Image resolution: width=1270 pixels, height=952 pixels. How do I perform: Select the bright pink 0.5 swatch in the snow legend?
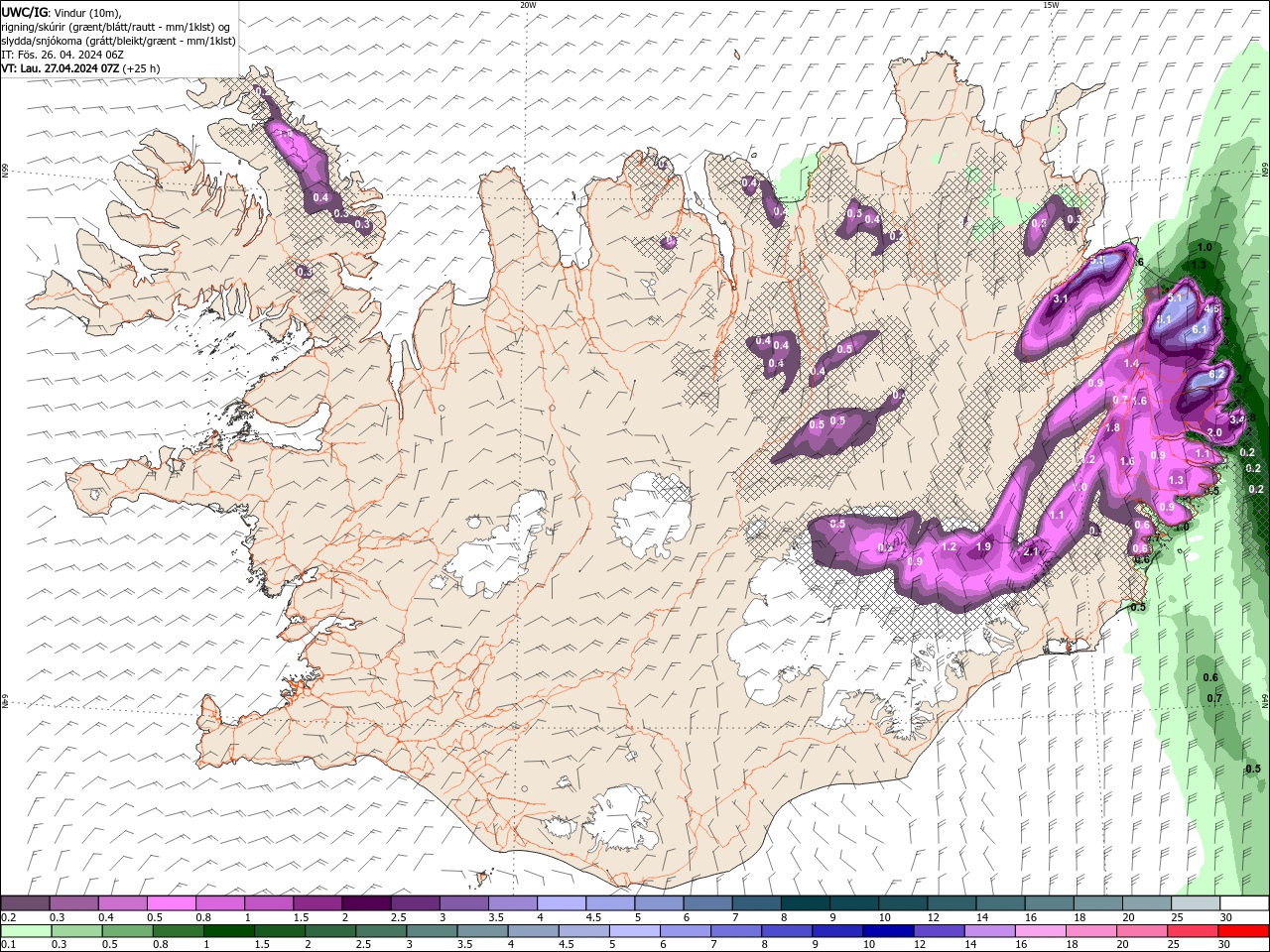(x=172, y=903)
